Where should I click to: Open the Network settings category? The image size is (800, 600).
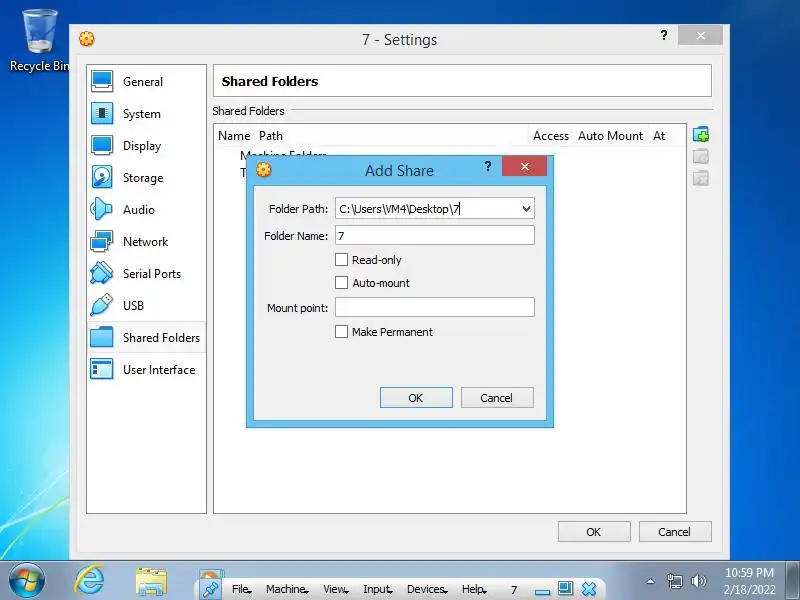(146, 242)
